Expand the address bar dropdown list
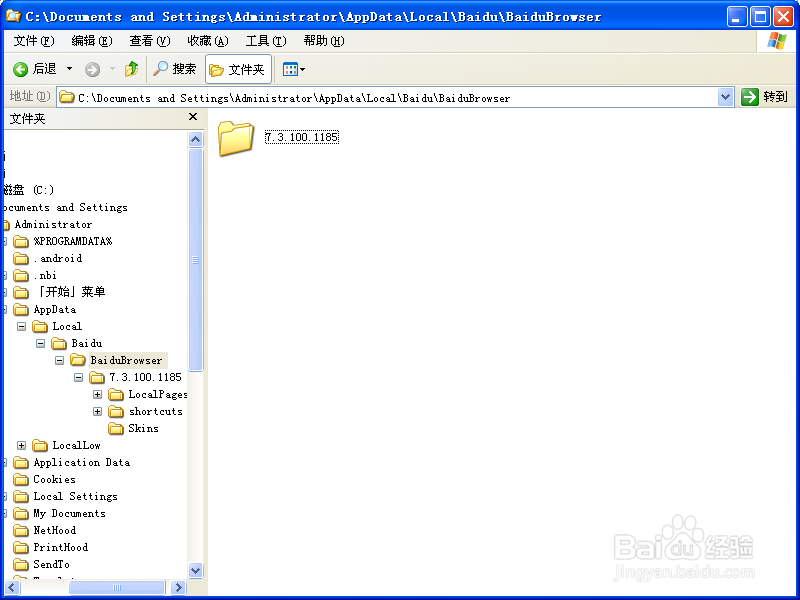This screenshot has height=600, width=800. [726, 97]
